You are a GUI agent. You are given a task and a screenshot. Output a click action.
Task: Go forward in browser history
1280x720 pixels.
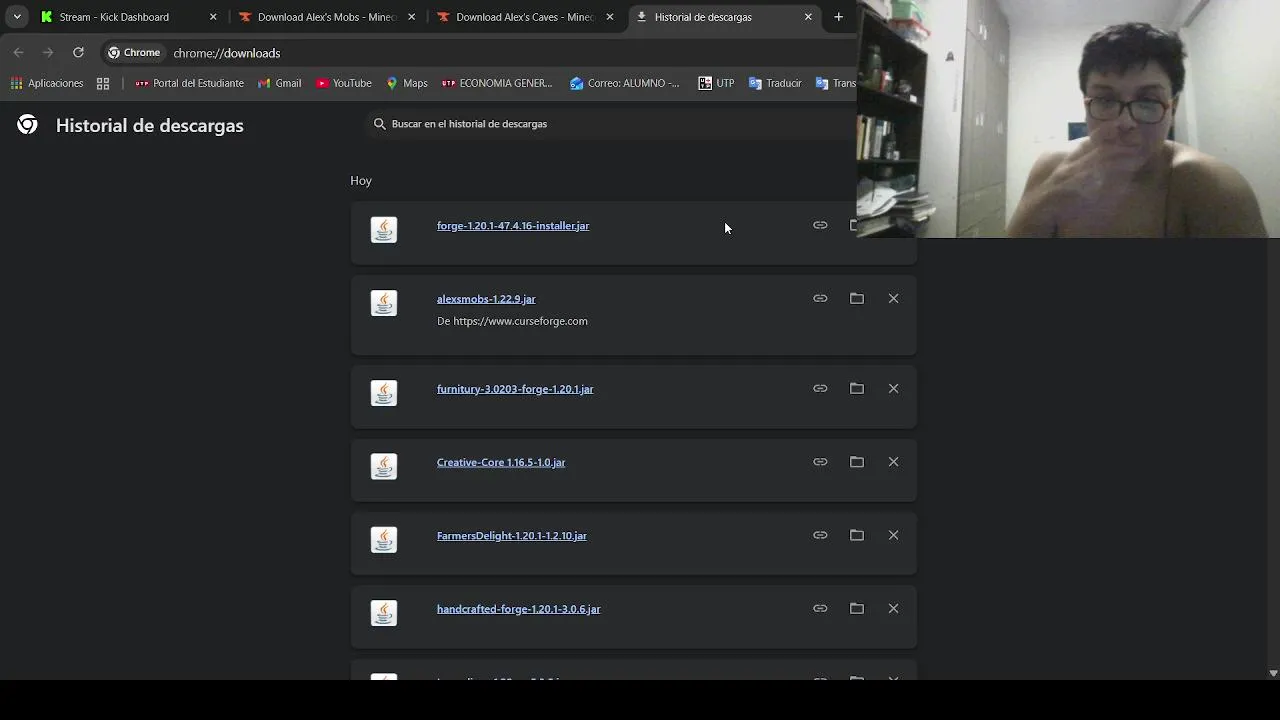pos(48,52)
